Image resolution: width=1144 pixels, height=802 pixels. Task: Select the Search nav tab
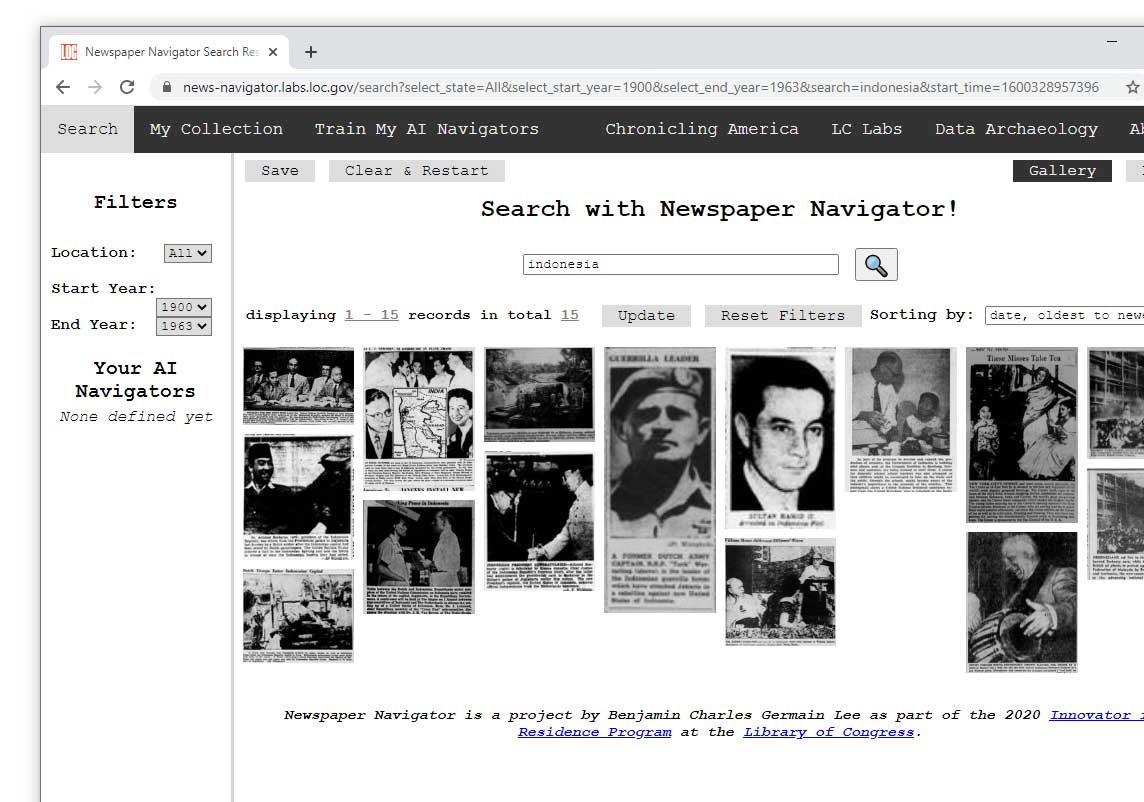88,129
